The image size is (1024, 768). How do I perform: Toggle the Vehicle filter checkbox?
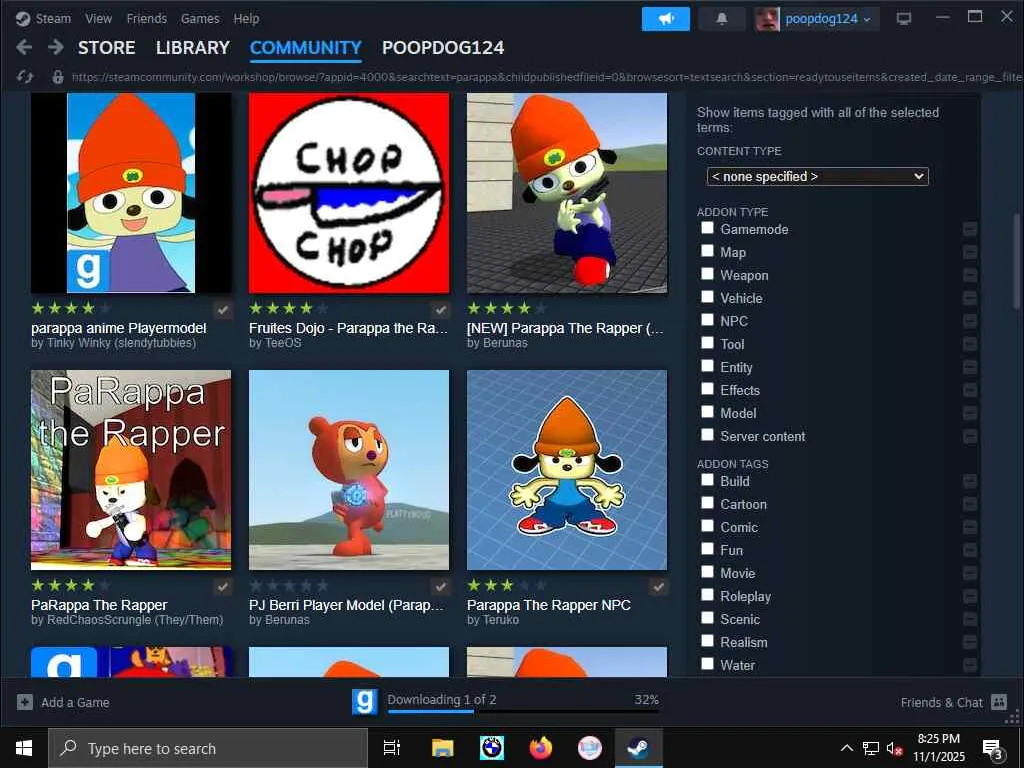[707, 296]
